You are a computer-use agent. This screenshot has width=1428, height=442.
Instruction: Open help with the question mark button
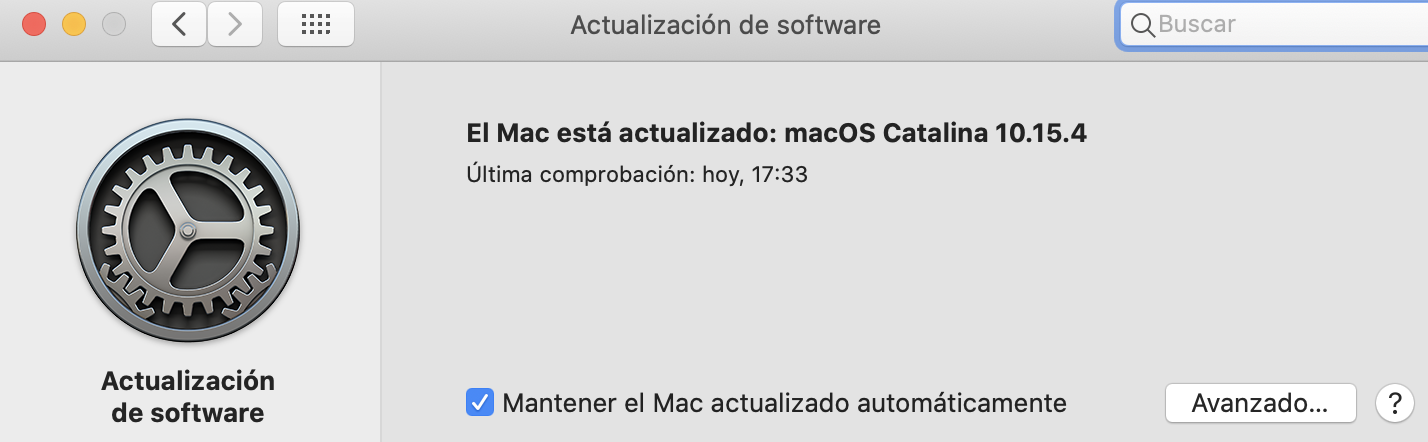(1394, 403)
